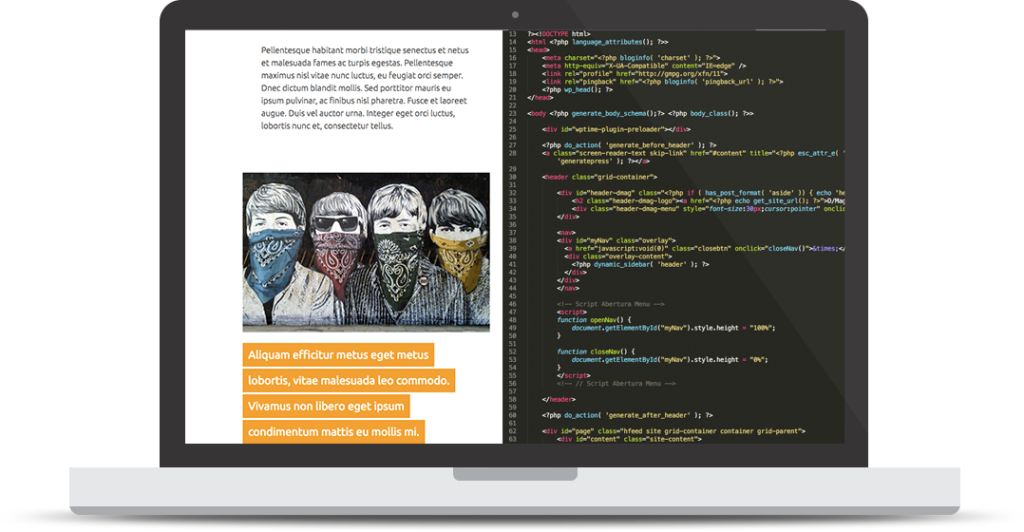Click paragraph line starting 'Pellentesque habitant morbi'

(364, 50)
